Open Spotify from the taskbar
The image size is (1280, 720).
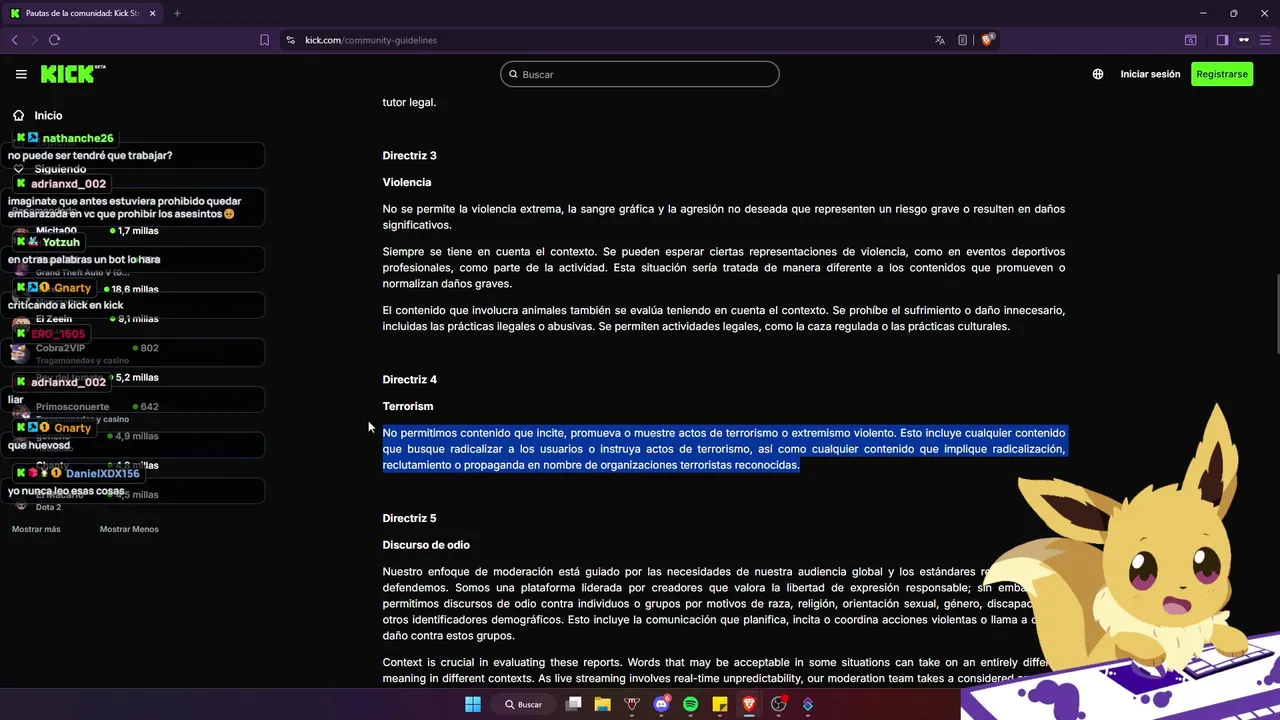point(690,704)
